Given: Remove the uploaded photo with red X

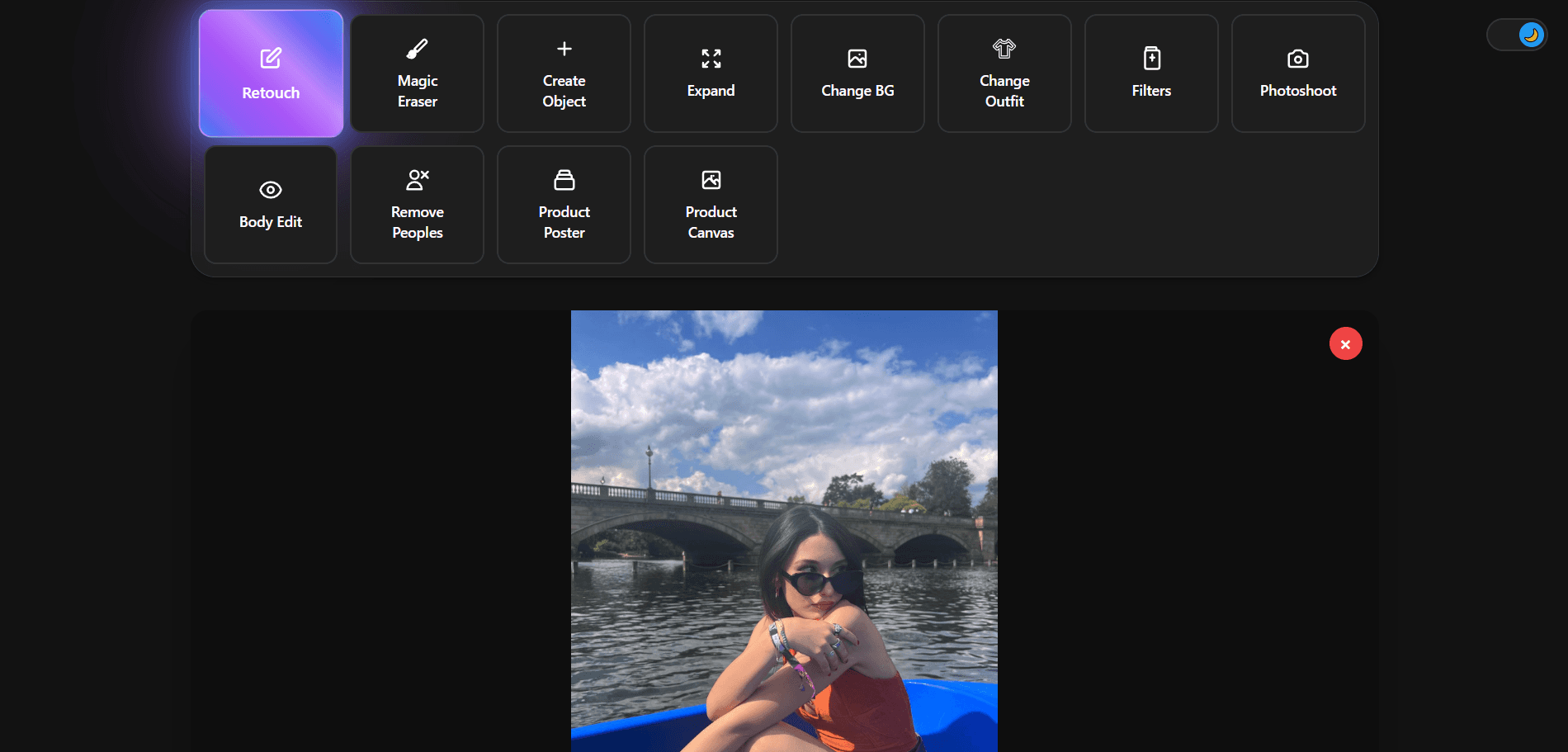Looking at the screenshot, I should click(x=1345, y=344).
